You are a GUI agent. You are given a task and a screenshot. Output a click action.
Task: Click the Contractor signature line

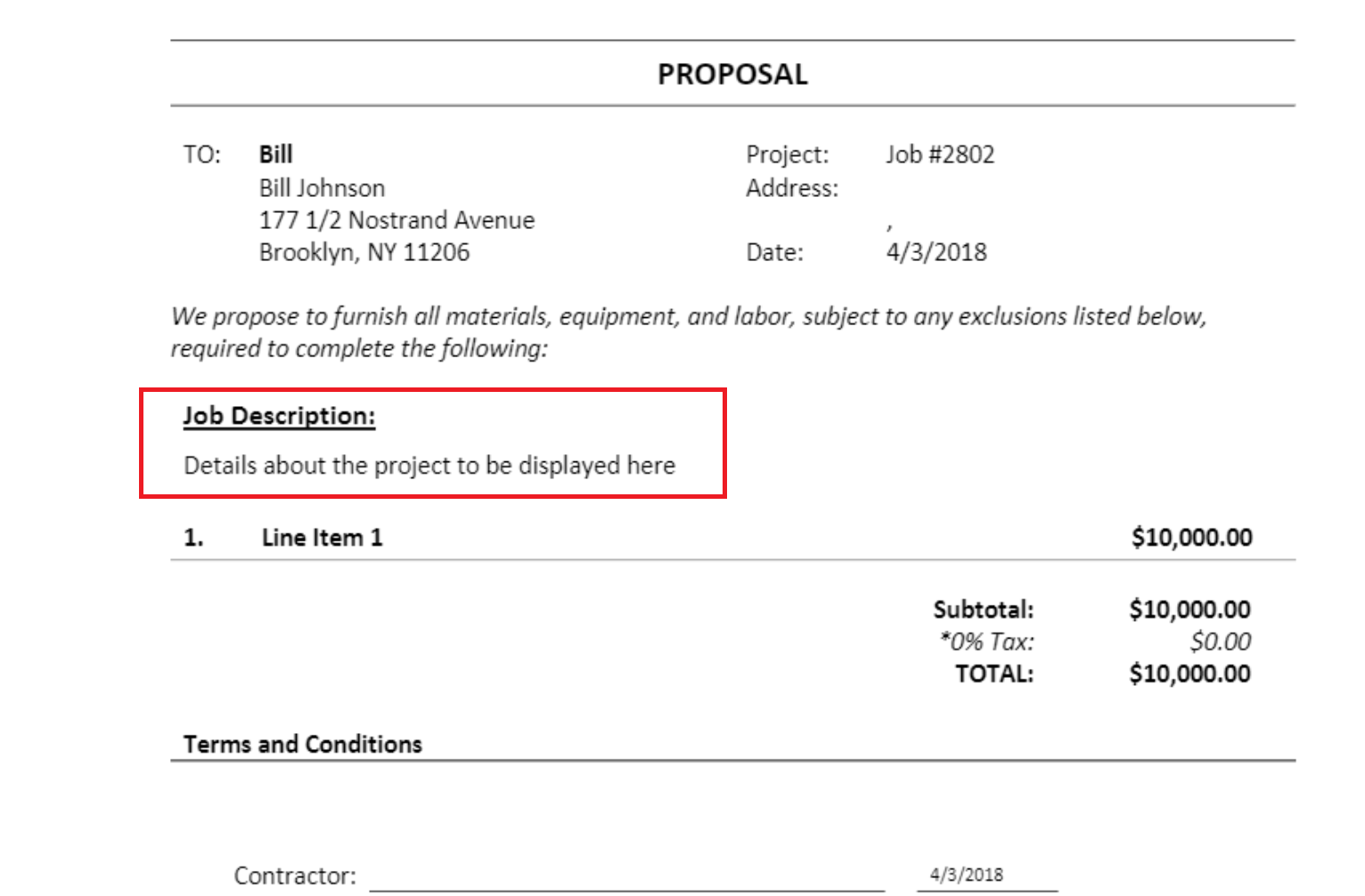point(627,880)
